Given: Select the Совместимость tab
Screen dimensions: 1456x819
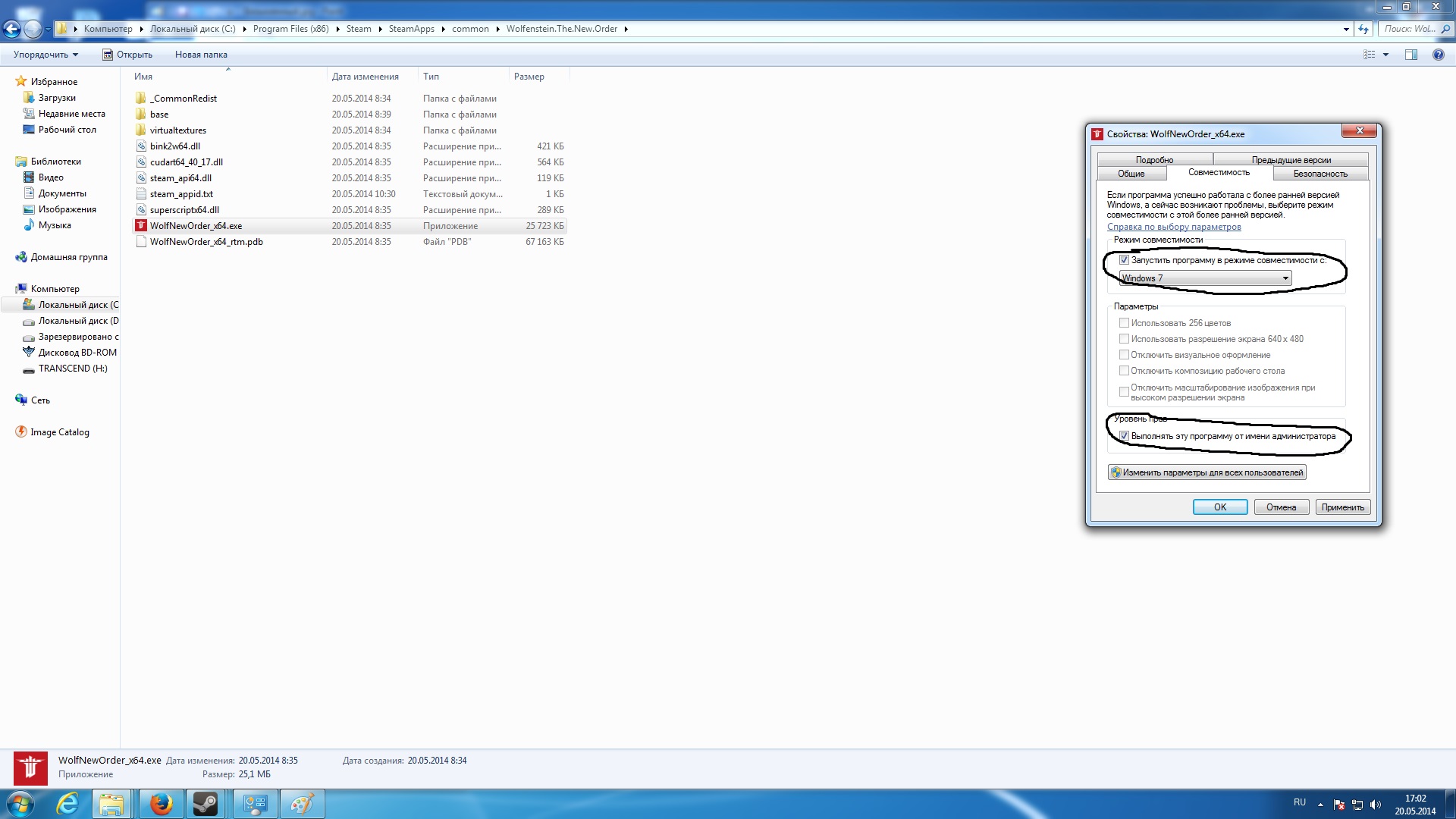Looking at the screenshot, I should [x=1219, y=173].
